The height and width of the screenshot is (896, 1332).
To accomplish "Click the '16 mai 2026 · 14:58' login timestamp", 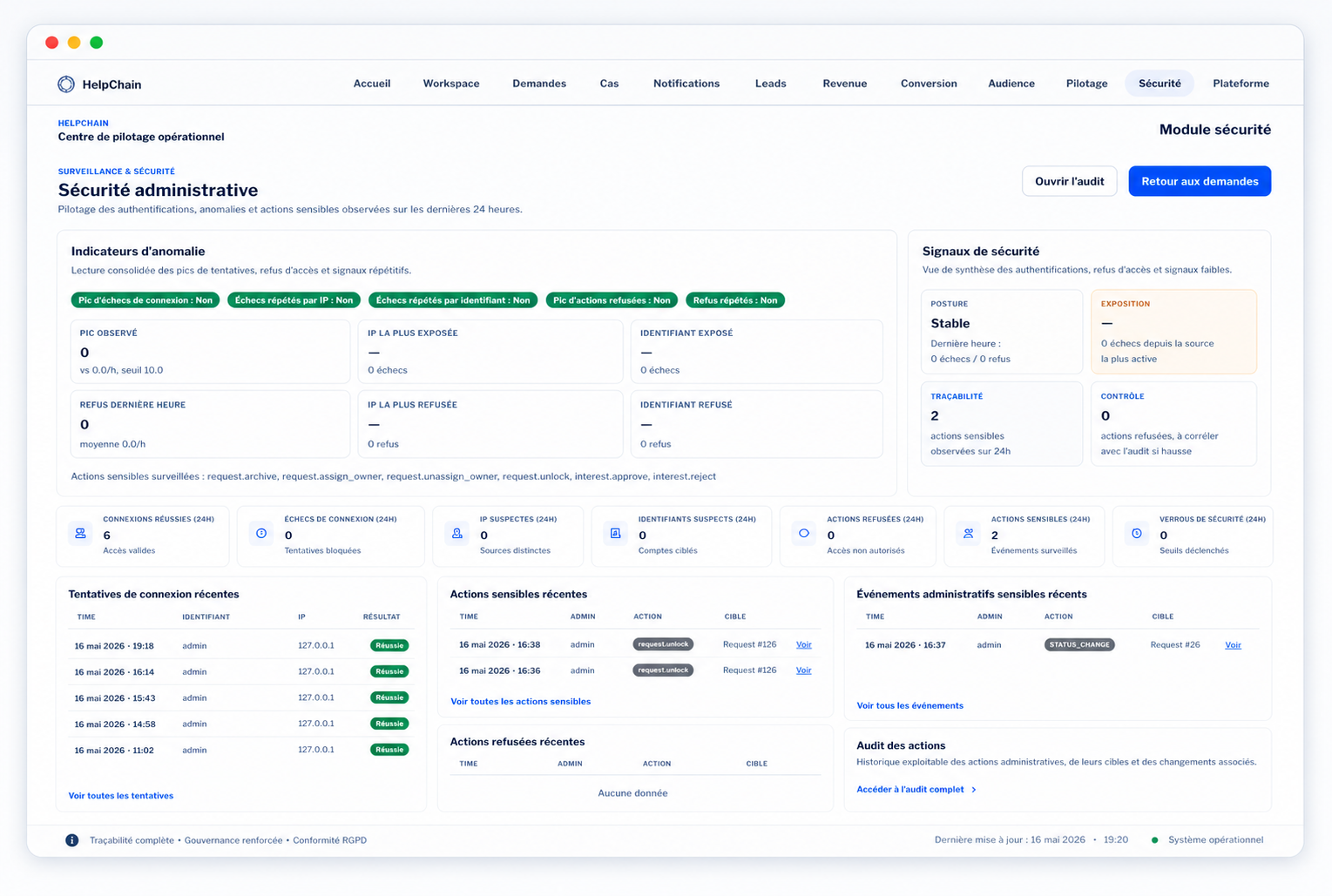I will (115, 724).
